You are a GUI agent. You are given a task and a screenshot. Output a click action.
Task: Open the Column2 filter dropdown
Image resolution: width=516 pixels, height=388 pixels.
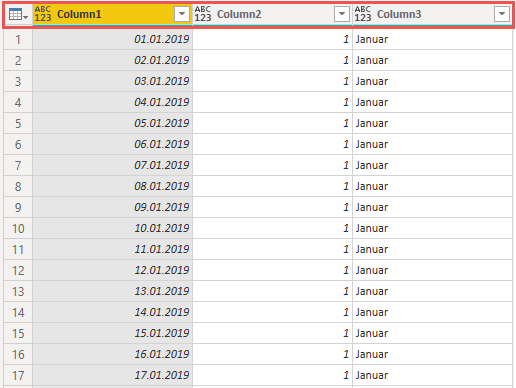tap(342, 14)
